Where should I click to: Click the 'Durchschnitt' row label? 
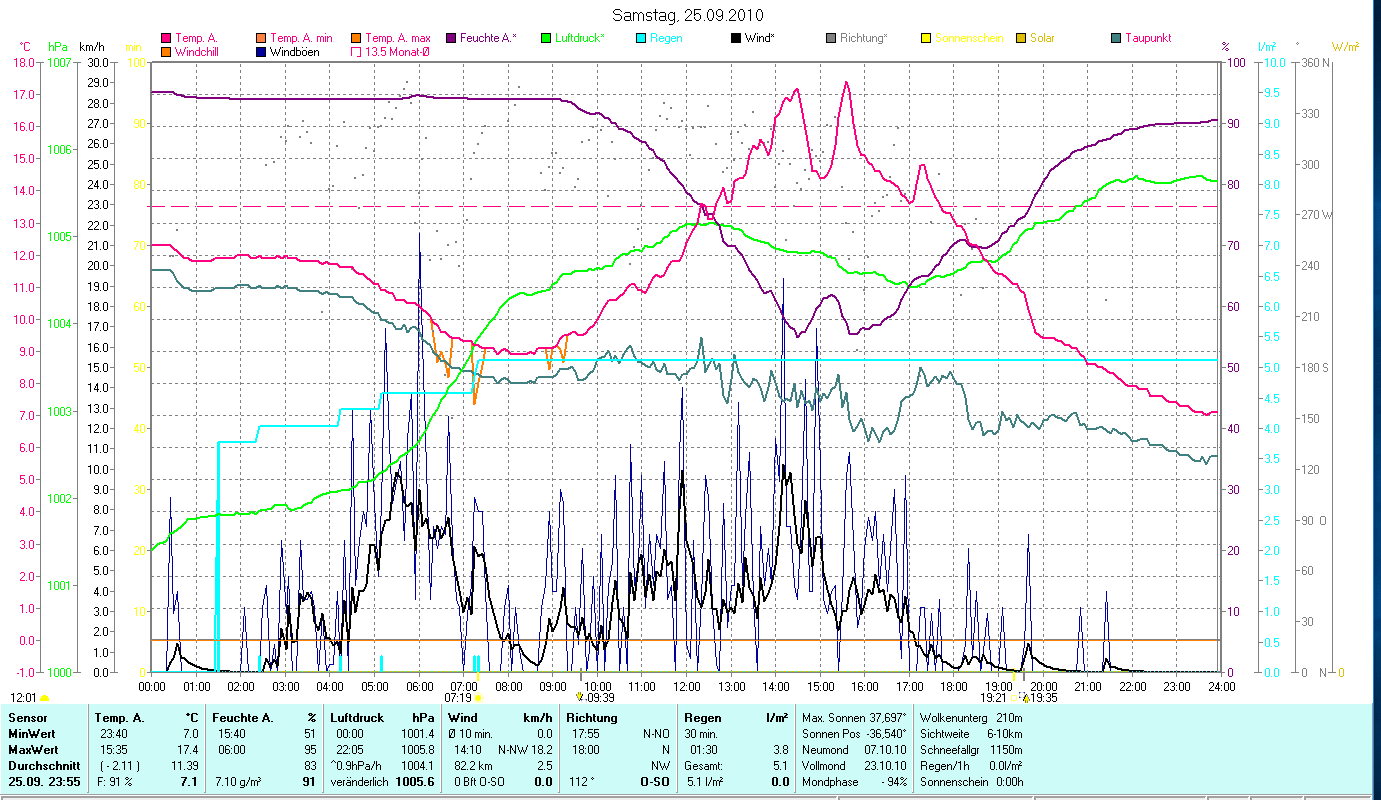tap(44, 766)
